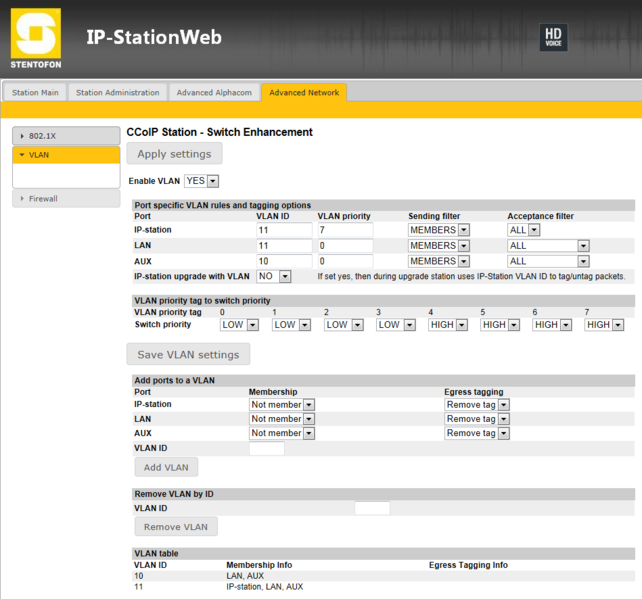The height and width of the screenshot is (599, 642).
Task: Open IP-station upgrade with VLAN dropdown
Action: (274, 276)
